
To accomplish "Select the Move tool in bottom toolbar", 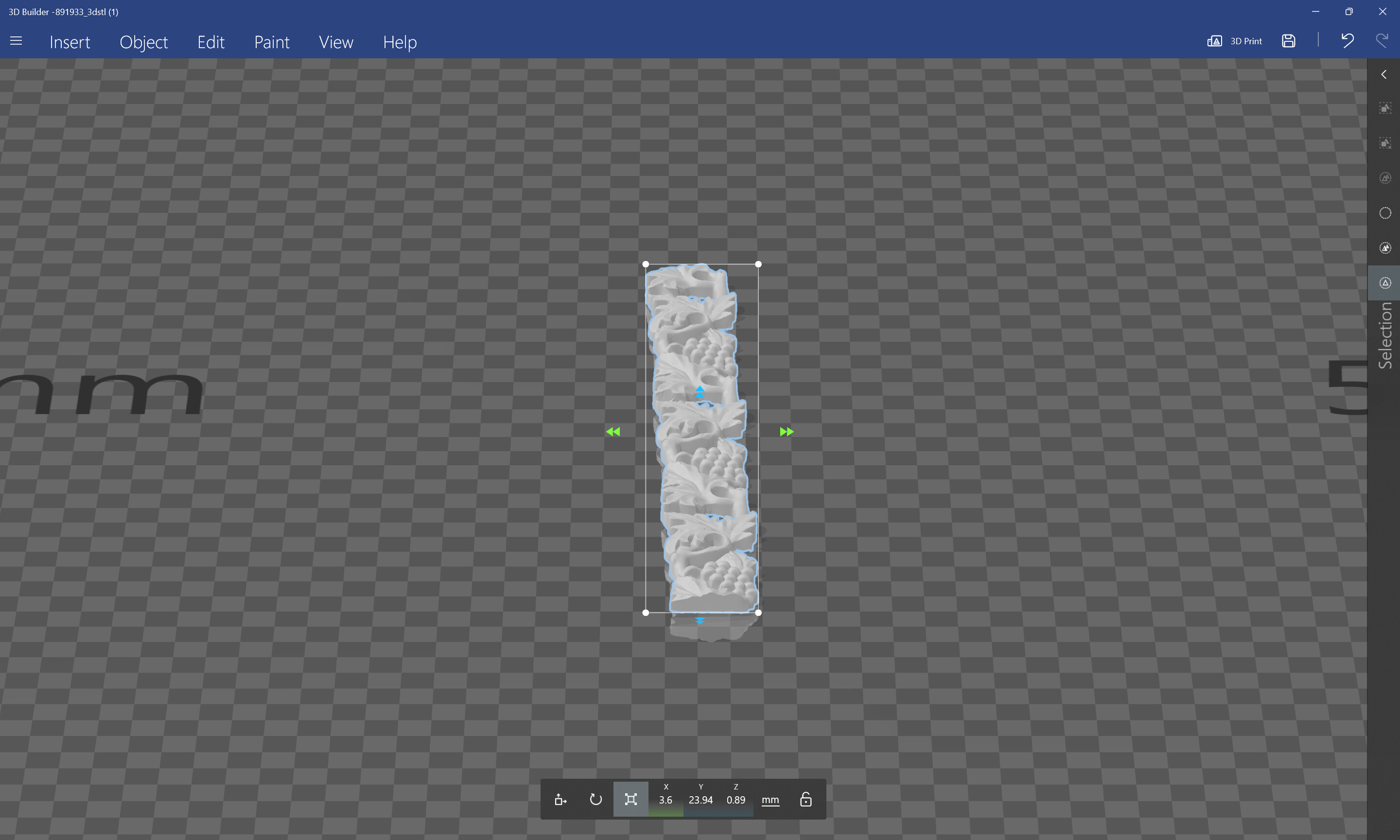I will pos(560,799).
